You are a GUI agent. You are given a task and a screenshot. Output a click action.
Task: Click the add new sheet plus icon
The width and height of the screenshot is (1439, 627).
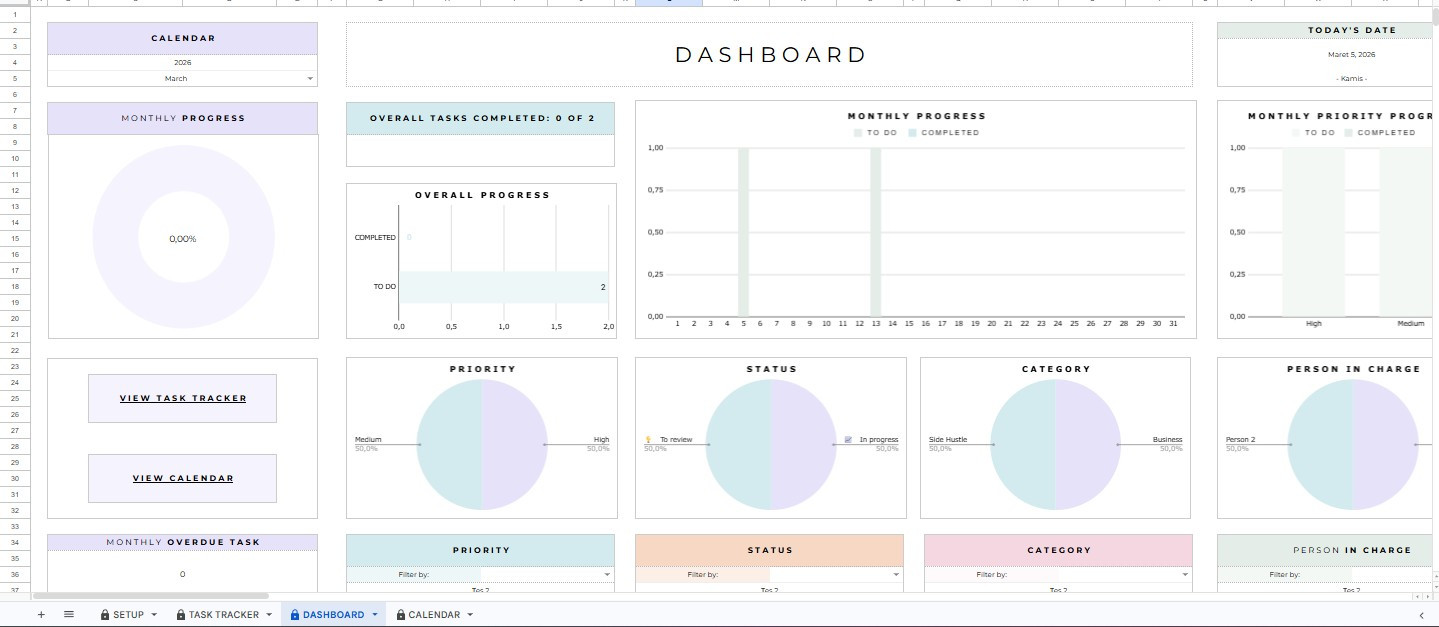coord(41,615)
